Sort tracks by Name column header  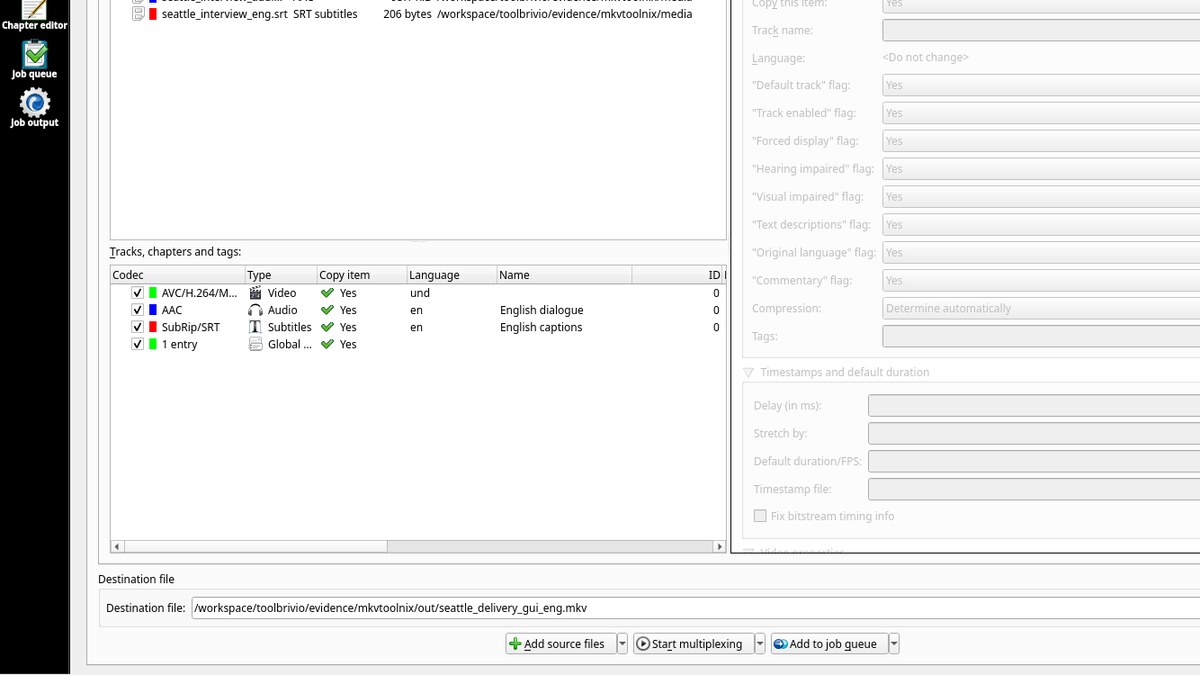pos(564,275)
